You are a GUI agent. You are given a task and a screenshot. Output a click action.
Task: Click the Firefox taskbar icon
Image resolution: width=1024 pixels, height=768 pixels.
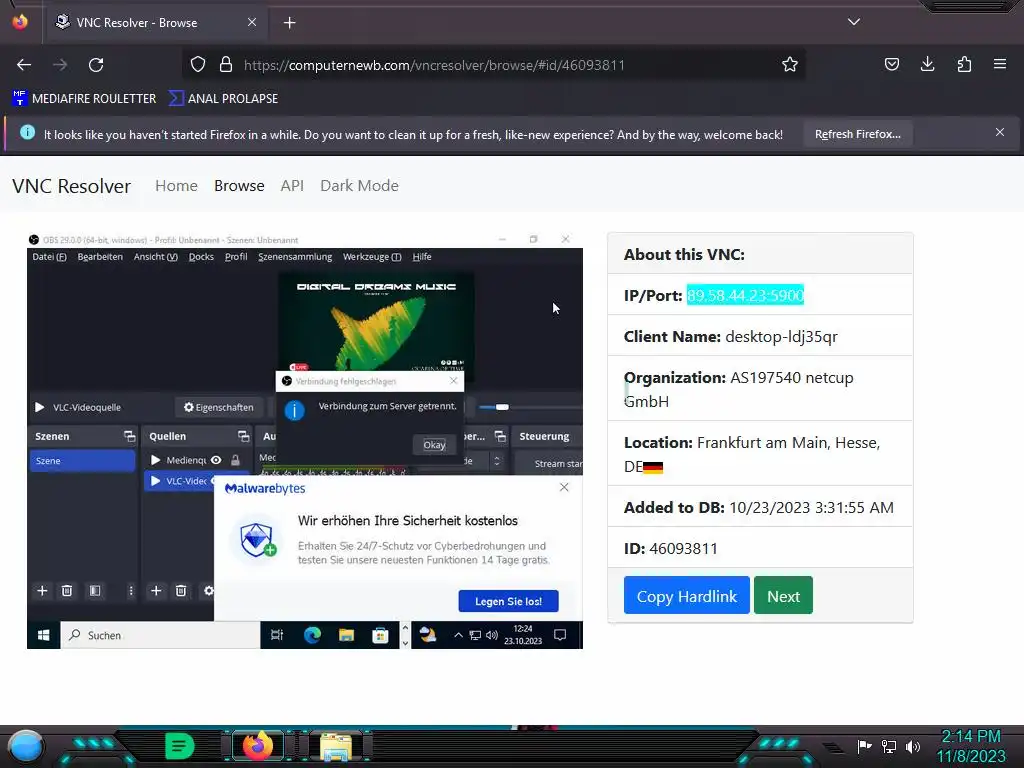click(257, 746)
